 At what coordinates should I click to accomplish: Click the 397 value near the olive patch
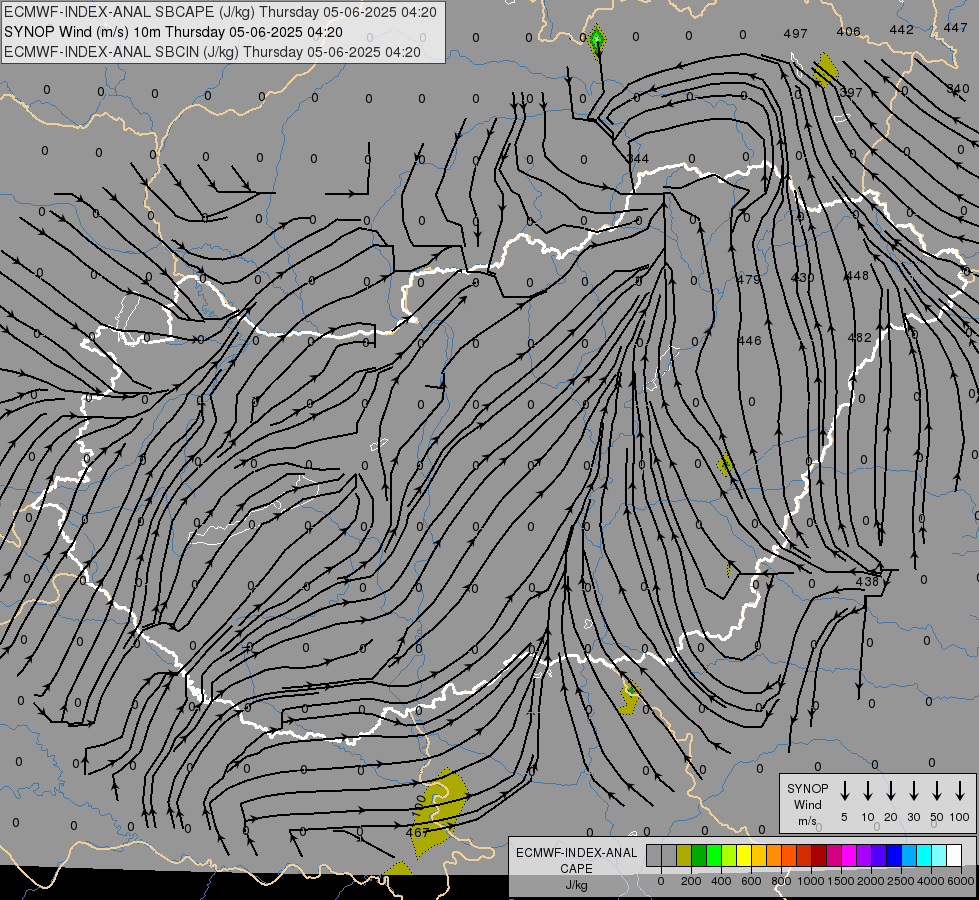tap(851, 92)
